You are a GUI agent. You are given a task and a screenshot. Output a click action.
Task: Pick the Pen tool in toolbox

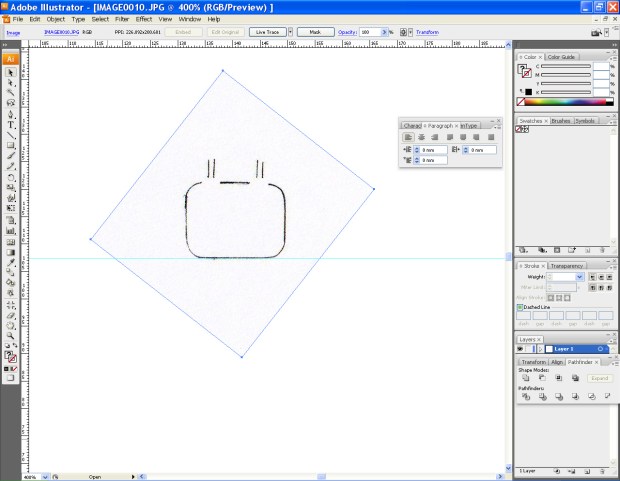click(11, 113)
